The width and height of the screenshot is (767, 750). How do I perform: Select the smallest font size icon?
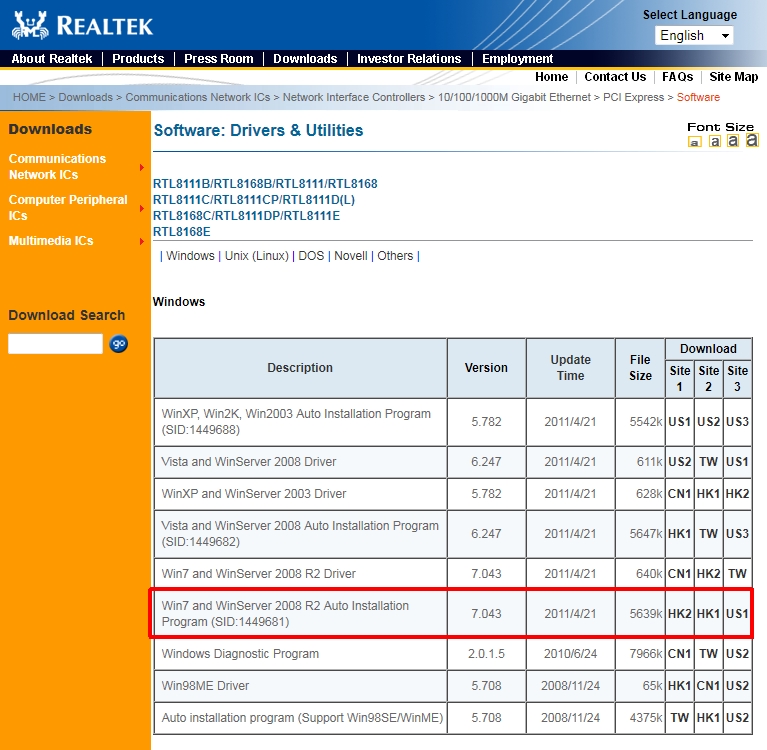[x=695, y=142]
